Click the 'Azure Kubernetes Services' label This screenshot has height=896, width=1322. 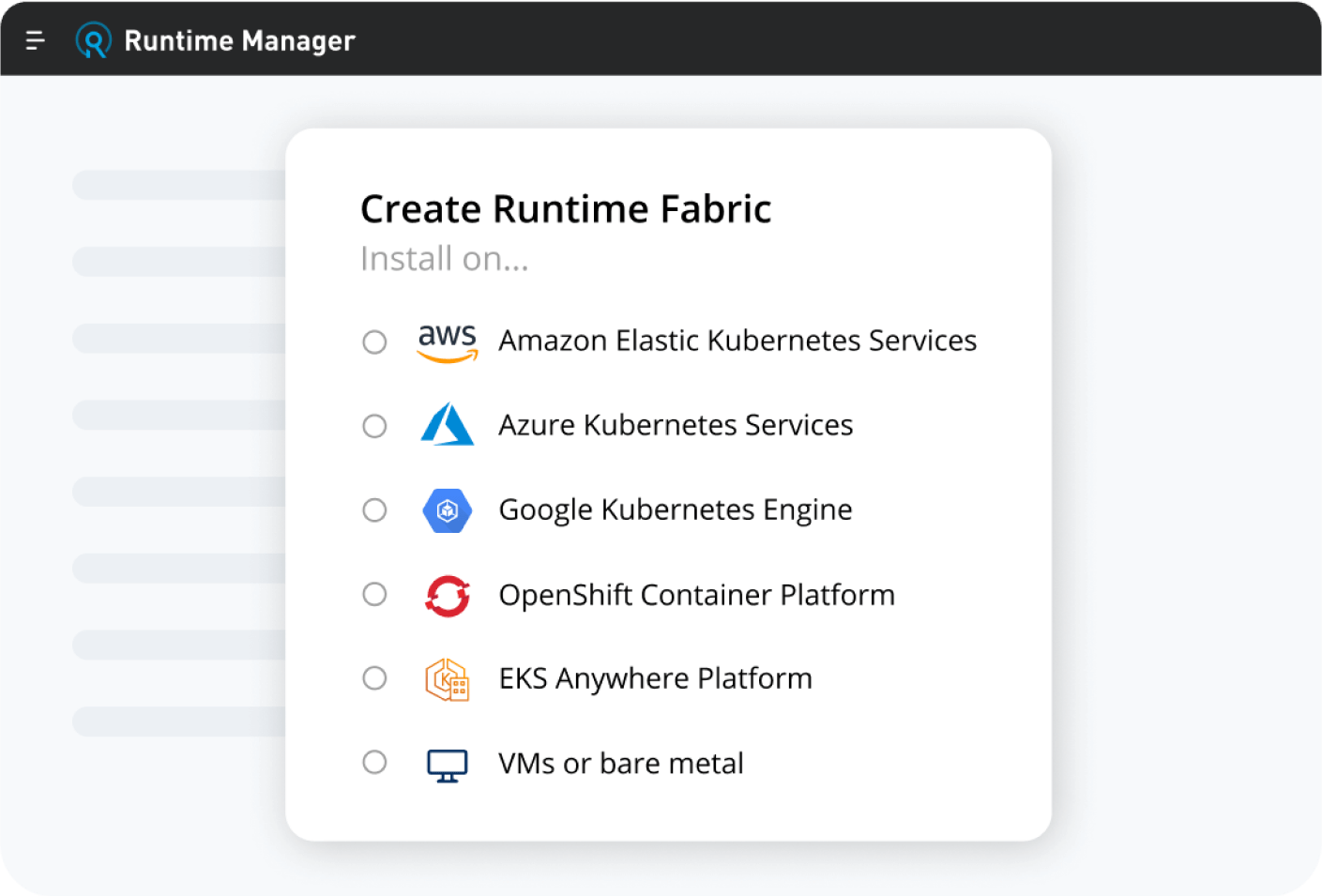pos(676,425)
